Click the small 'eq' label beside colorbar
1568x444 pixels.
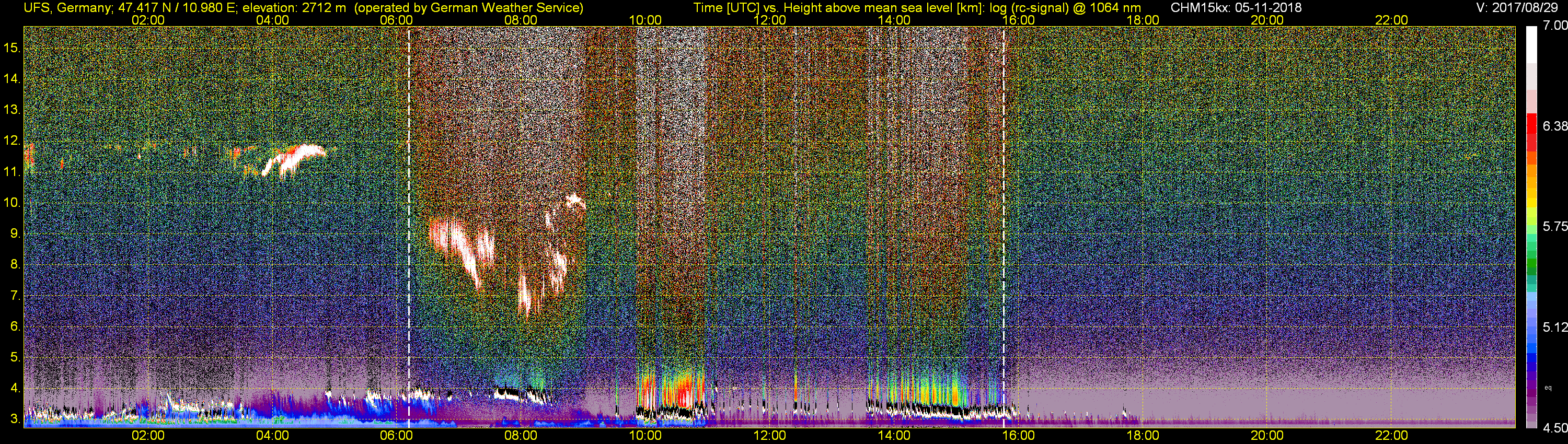pyautogui.click(x=1549, y=388)
